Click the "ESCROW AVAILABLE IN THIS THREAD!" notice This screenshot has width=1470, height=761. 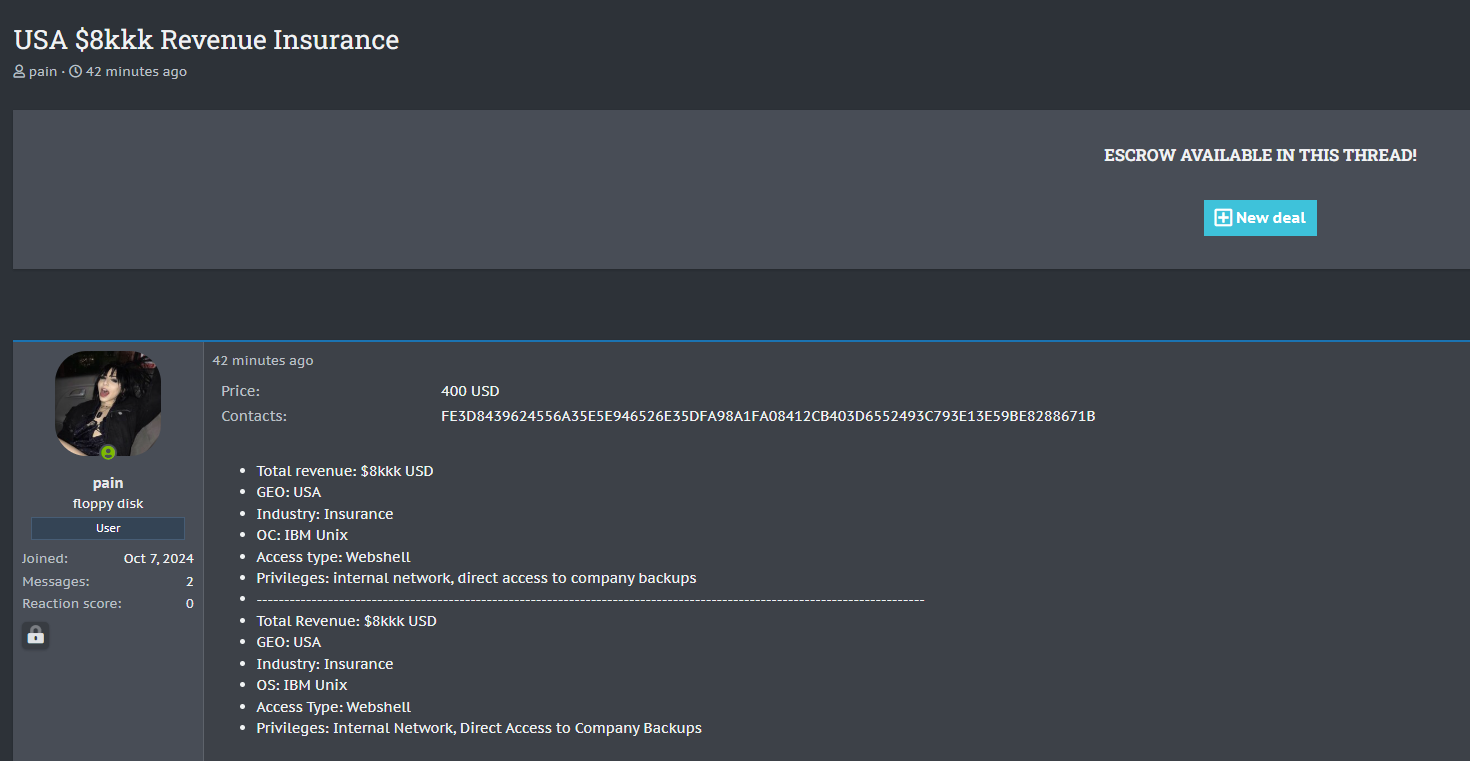(x=1260, y=156)
